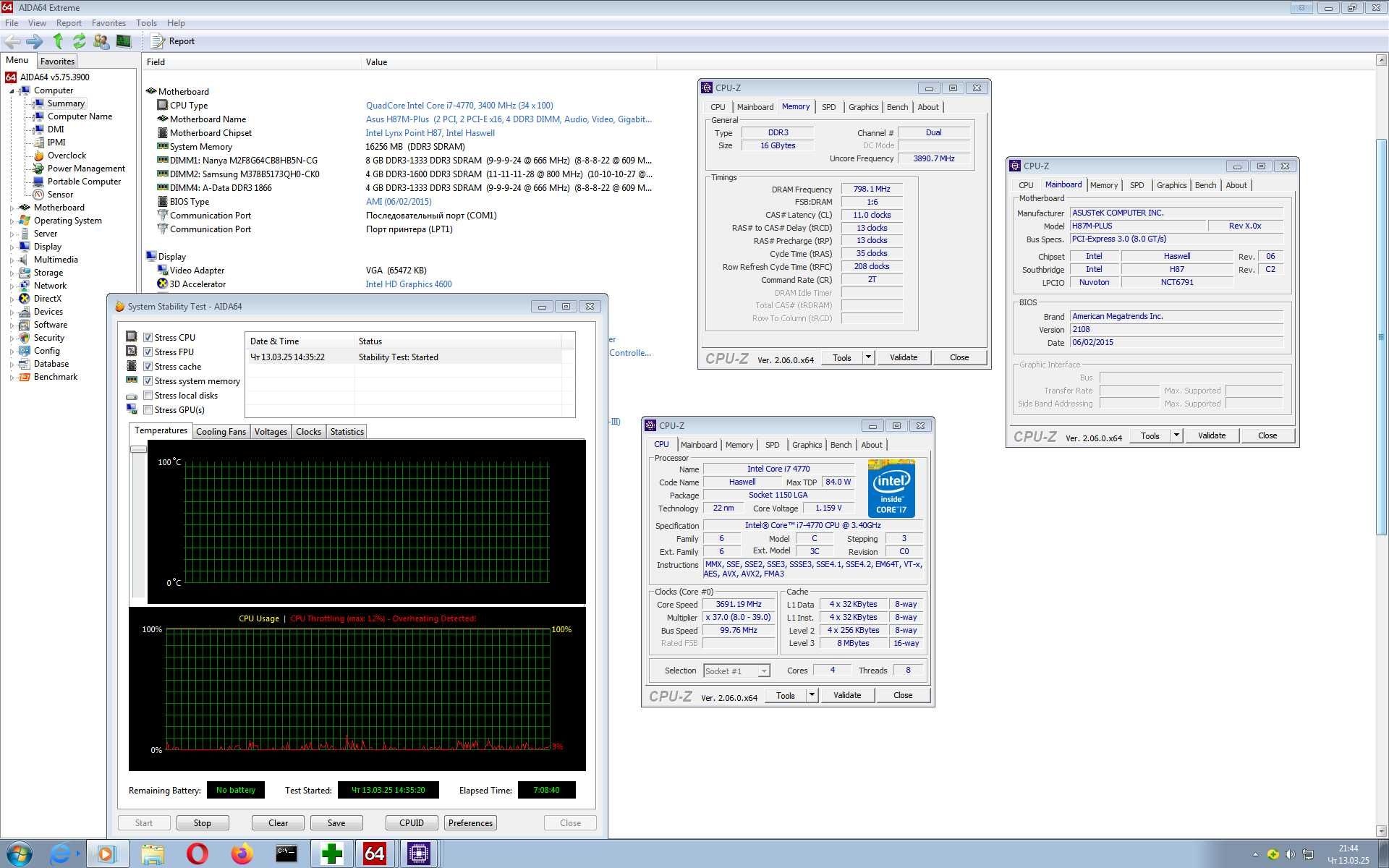The image size is (1389, 868).
Task: Expand the Devices tree node
Action: coord(12,312)
